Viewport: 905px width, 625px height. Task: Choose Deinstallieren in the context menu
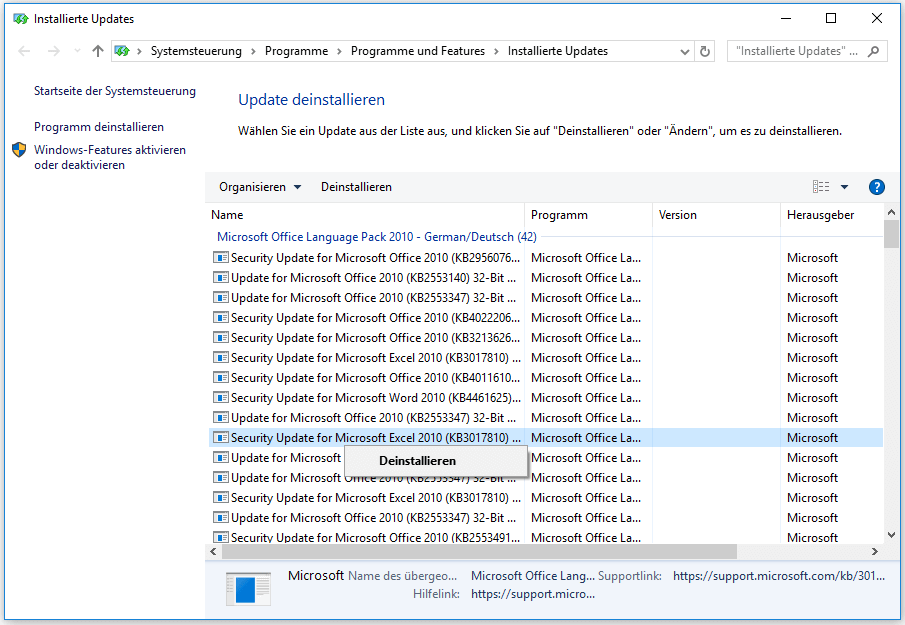pyautogui.click(x=417, y=460)
